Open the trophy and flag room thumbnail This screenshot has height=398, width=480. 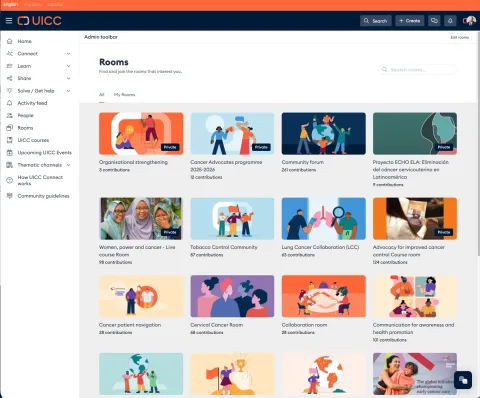[x=232, y=374]
